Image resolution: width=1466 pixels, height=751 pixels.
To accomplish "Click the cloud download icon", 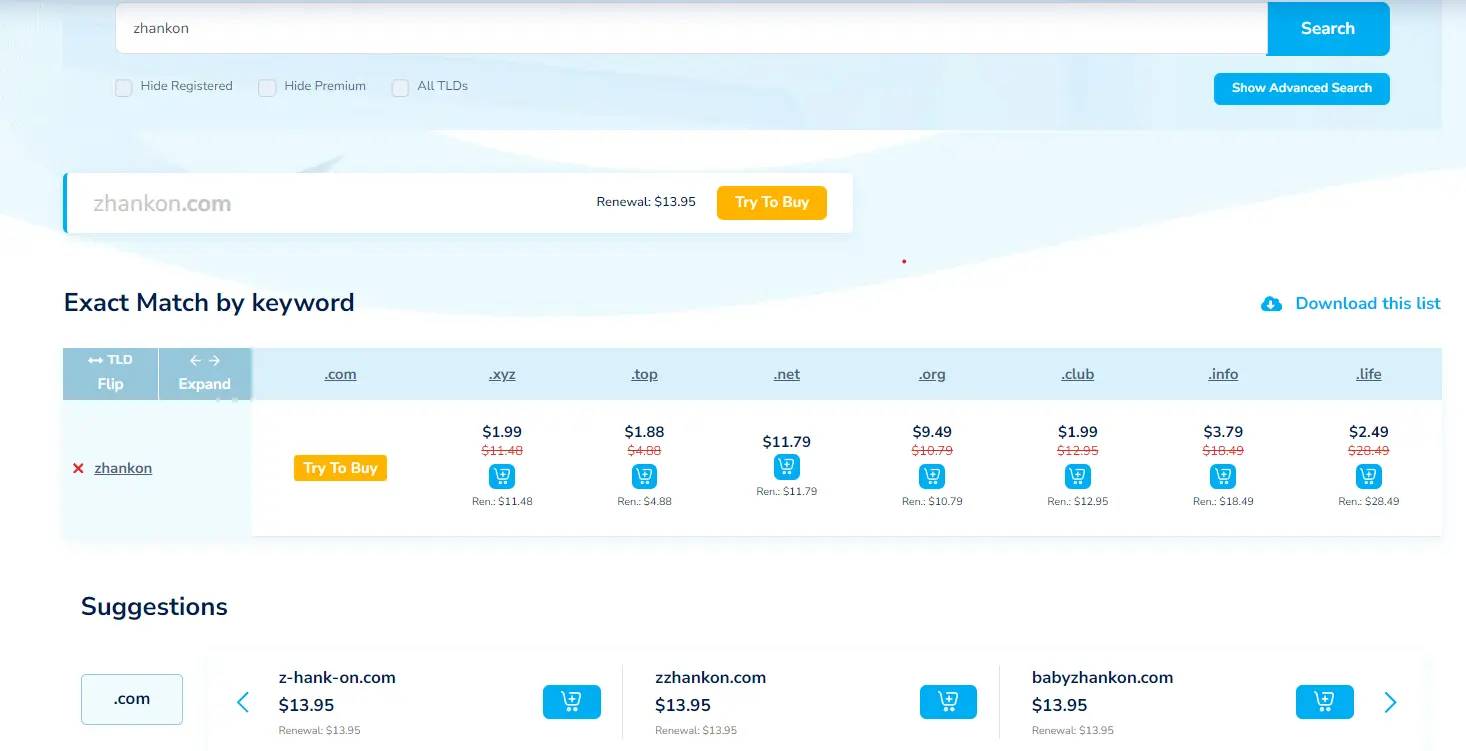I will point(1271,304).
